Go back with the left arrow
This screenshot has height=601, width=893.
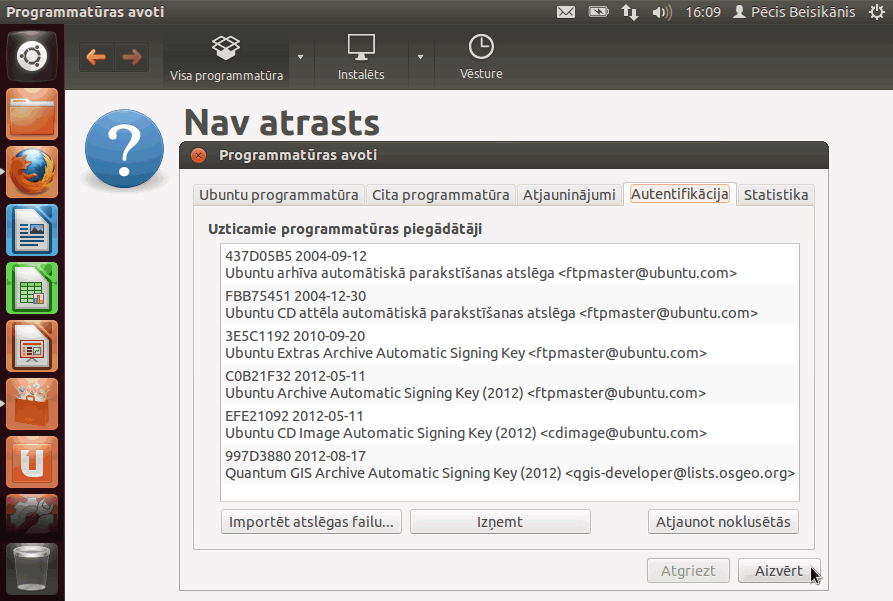tap(96, 57)
